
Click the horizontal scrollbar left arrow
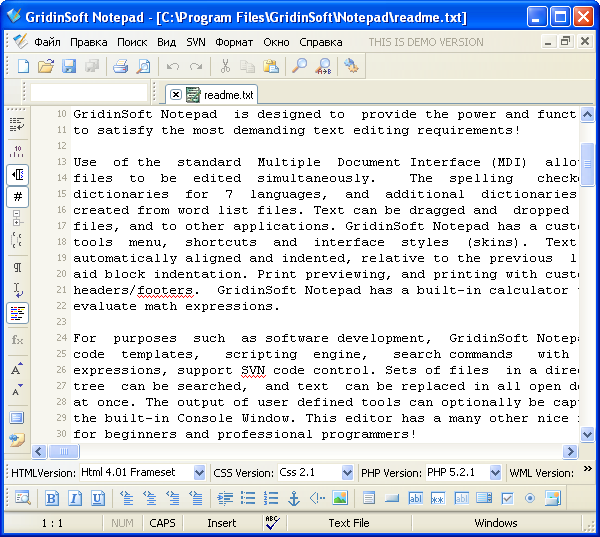pyautogui.click(x=39, y=451)
